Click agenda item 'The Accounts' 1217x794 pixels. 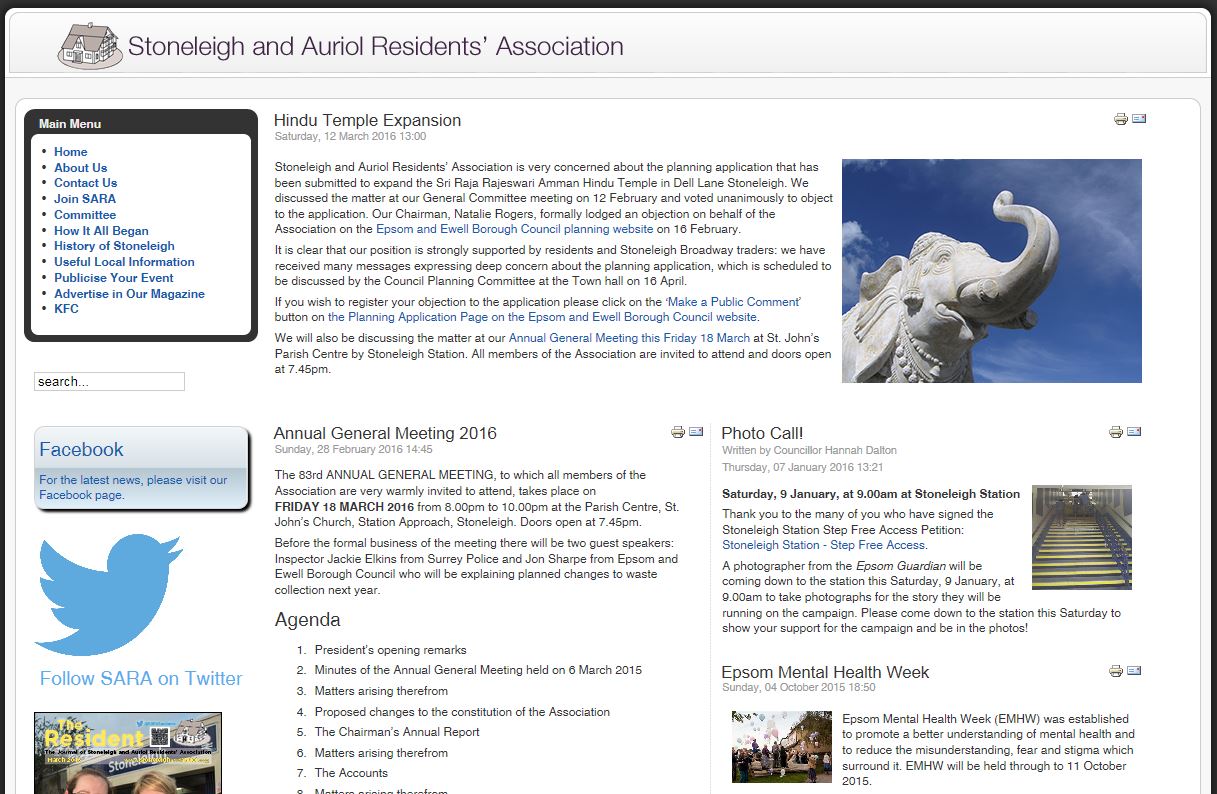(351, 773)
